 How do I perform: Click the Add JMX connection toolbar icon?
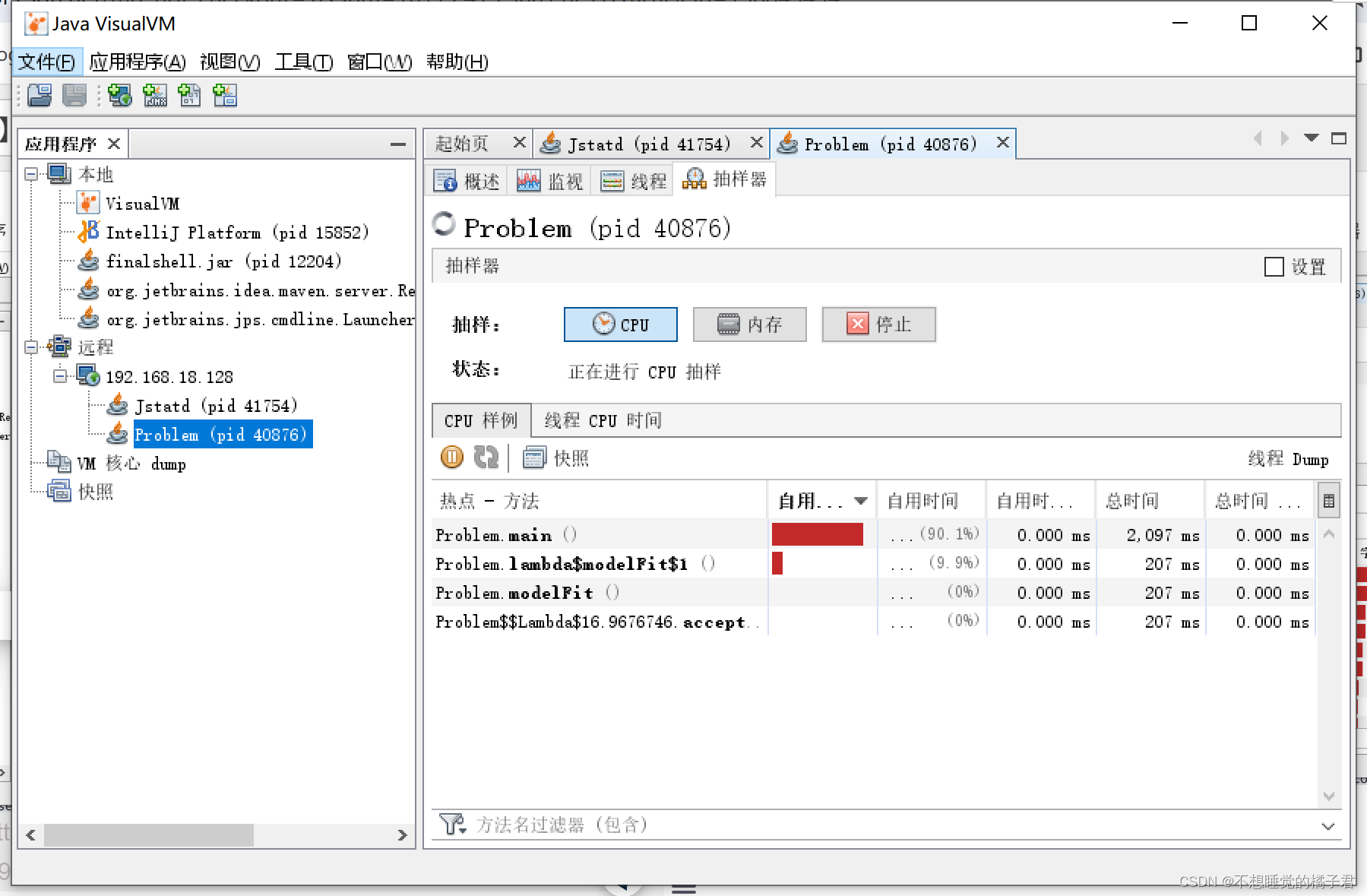[x=155, y=95]
